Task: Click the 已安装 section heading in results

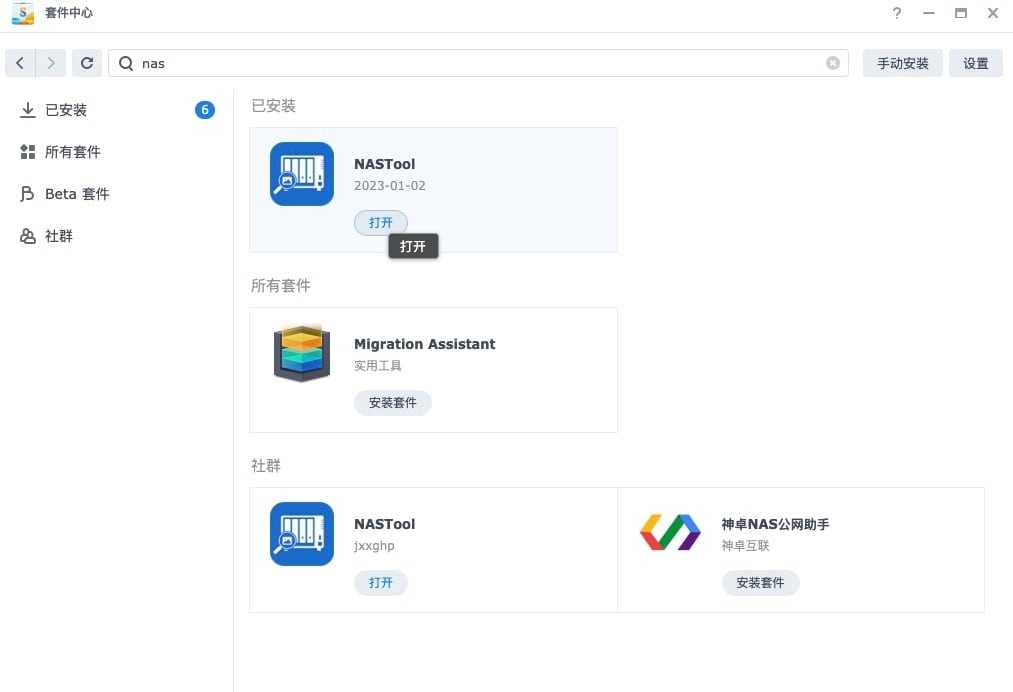Action: point(273,106)
